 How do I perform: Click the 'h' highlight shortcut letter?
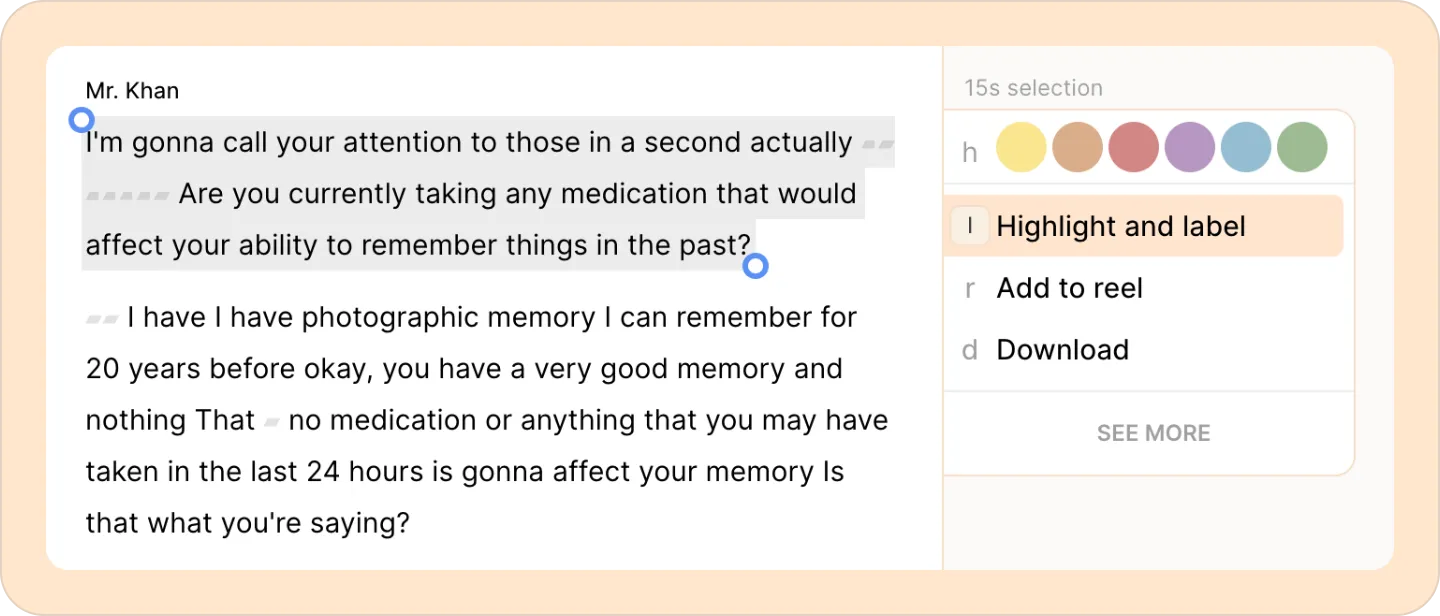[969, 152]
